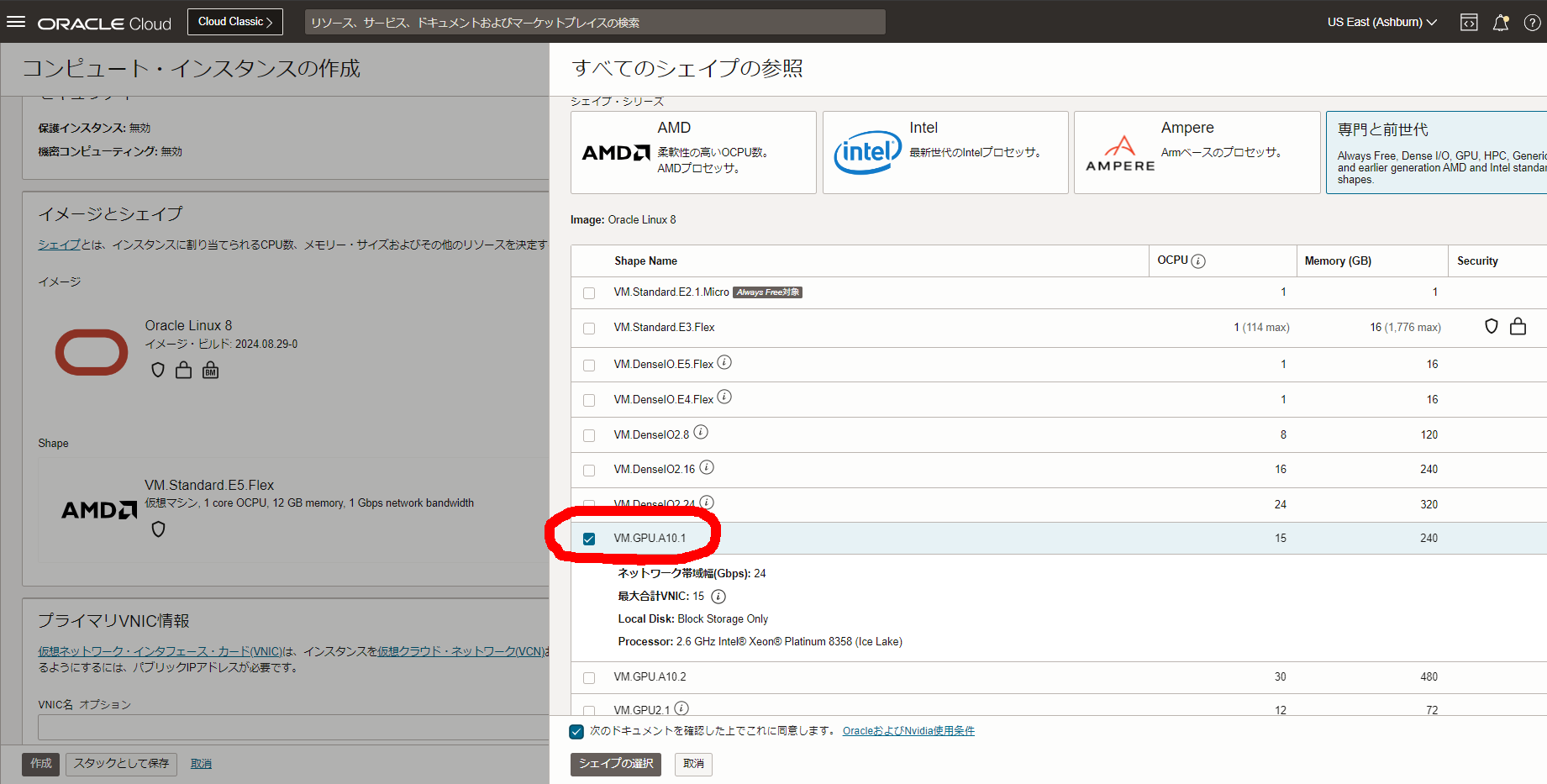The image size is (1547, 784).
Task: Uncheck the Oracle and Nvidia terms agreement checkbox
Action: coord(576,731)
